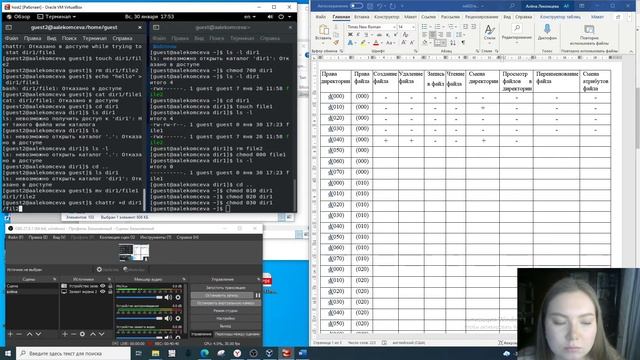Open the Times New Roman font name dropdown

pyautogui.click(x=394, y=27)
